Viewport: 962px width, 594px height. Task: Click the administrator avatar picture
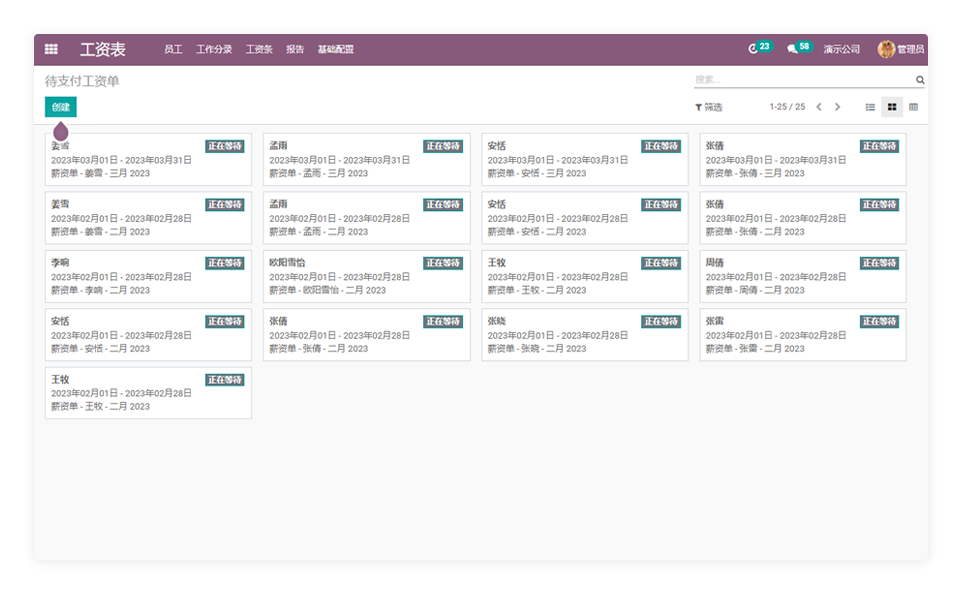(886, 49)
